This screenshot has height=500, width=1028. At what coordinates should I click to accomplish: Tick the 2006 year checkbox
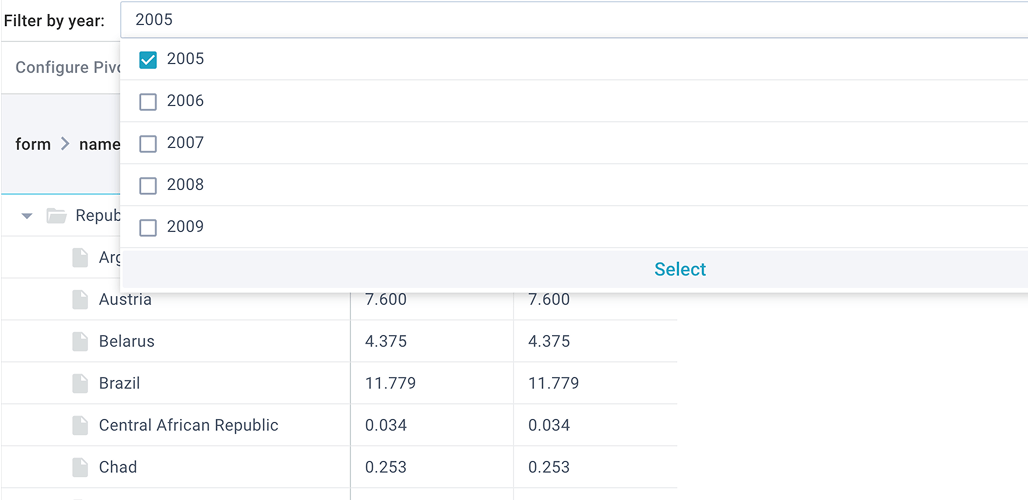coord(148,102)
